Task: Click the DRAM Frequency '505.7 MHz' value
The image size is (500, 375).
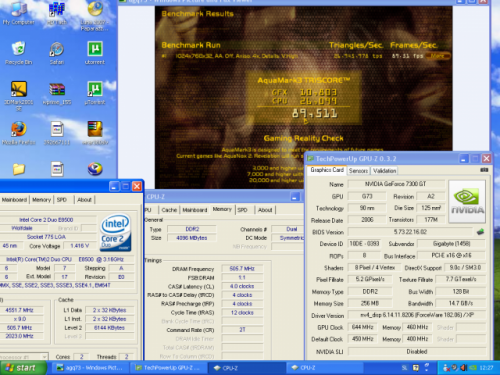Action: (242, 269)
